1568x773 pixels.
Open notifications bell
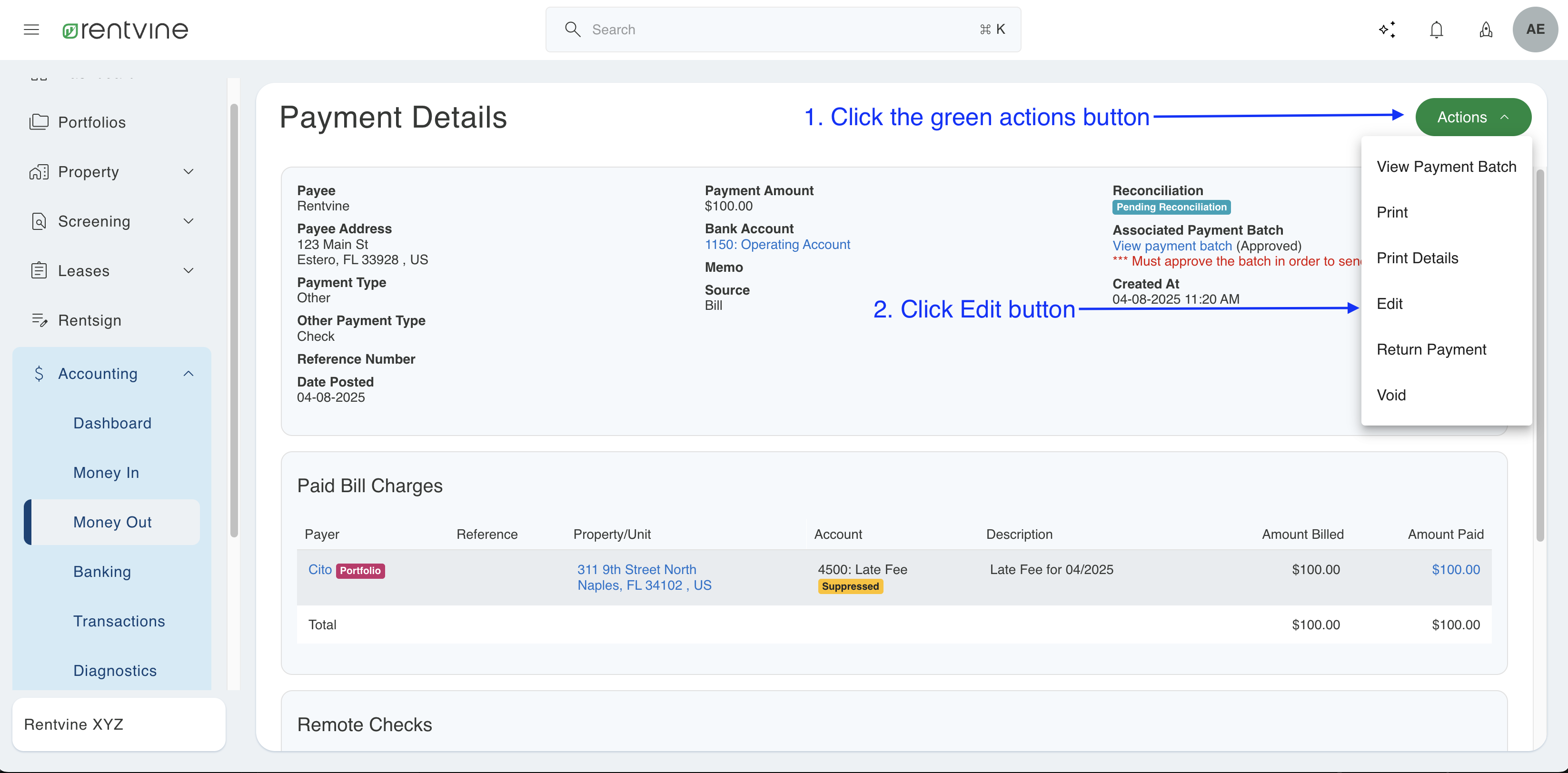click(x=1437, y=29)
